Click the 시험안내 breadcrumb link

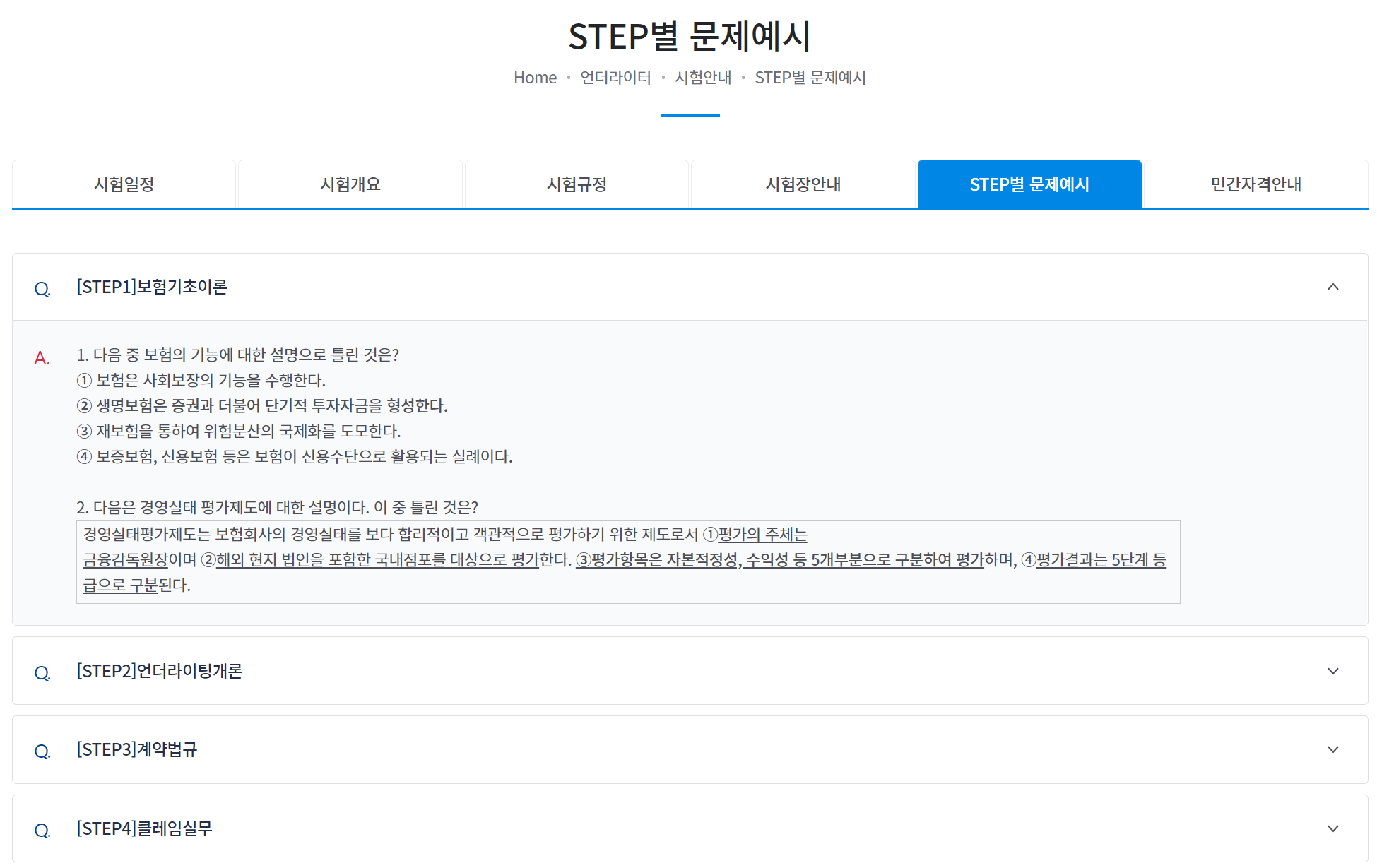pyautogui.click(x=703, y=78)
